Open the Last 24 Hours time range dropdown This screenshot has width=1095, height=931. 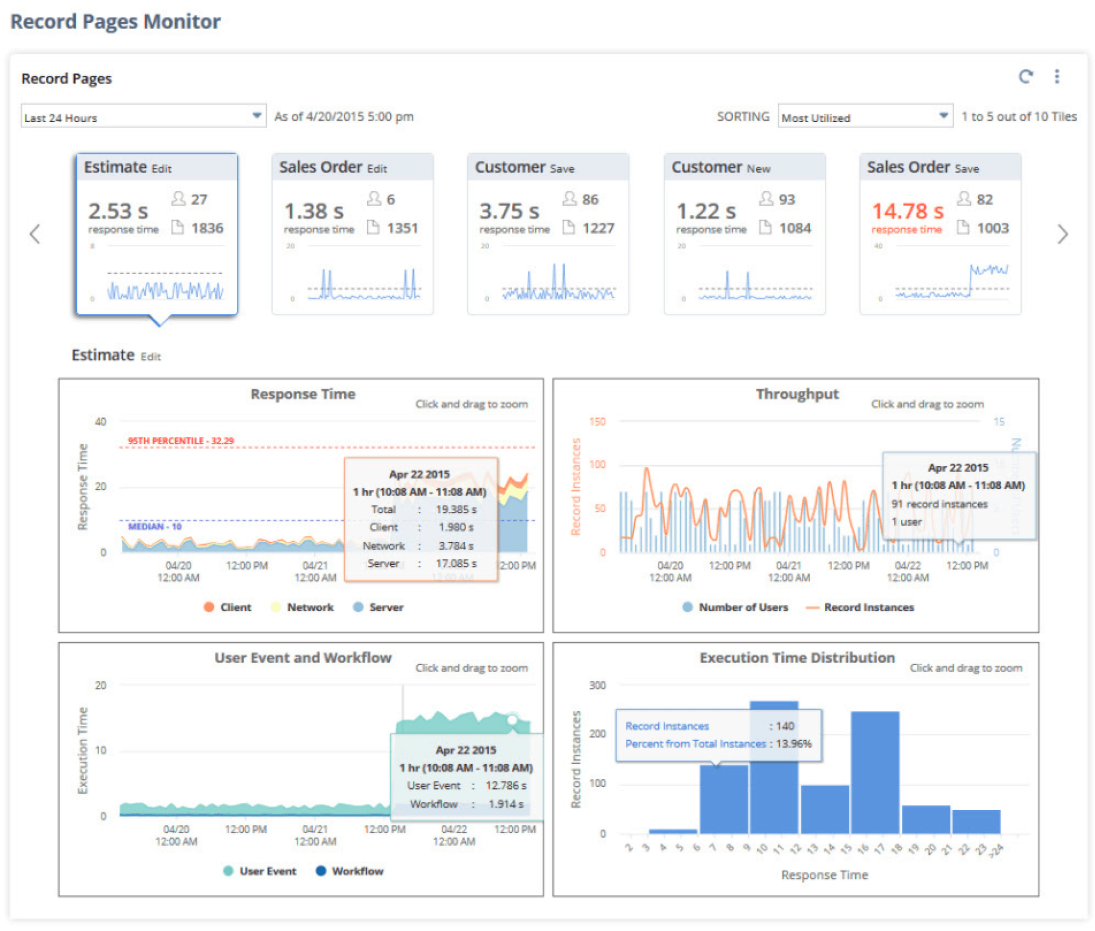[x=143, y=117]
